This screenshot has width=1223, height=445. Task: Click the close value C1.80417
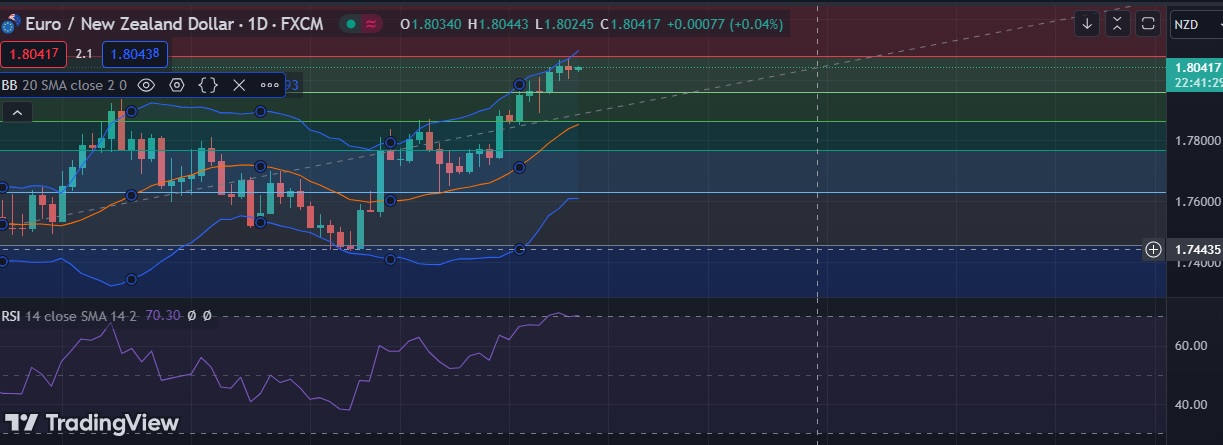pos(629,24)
